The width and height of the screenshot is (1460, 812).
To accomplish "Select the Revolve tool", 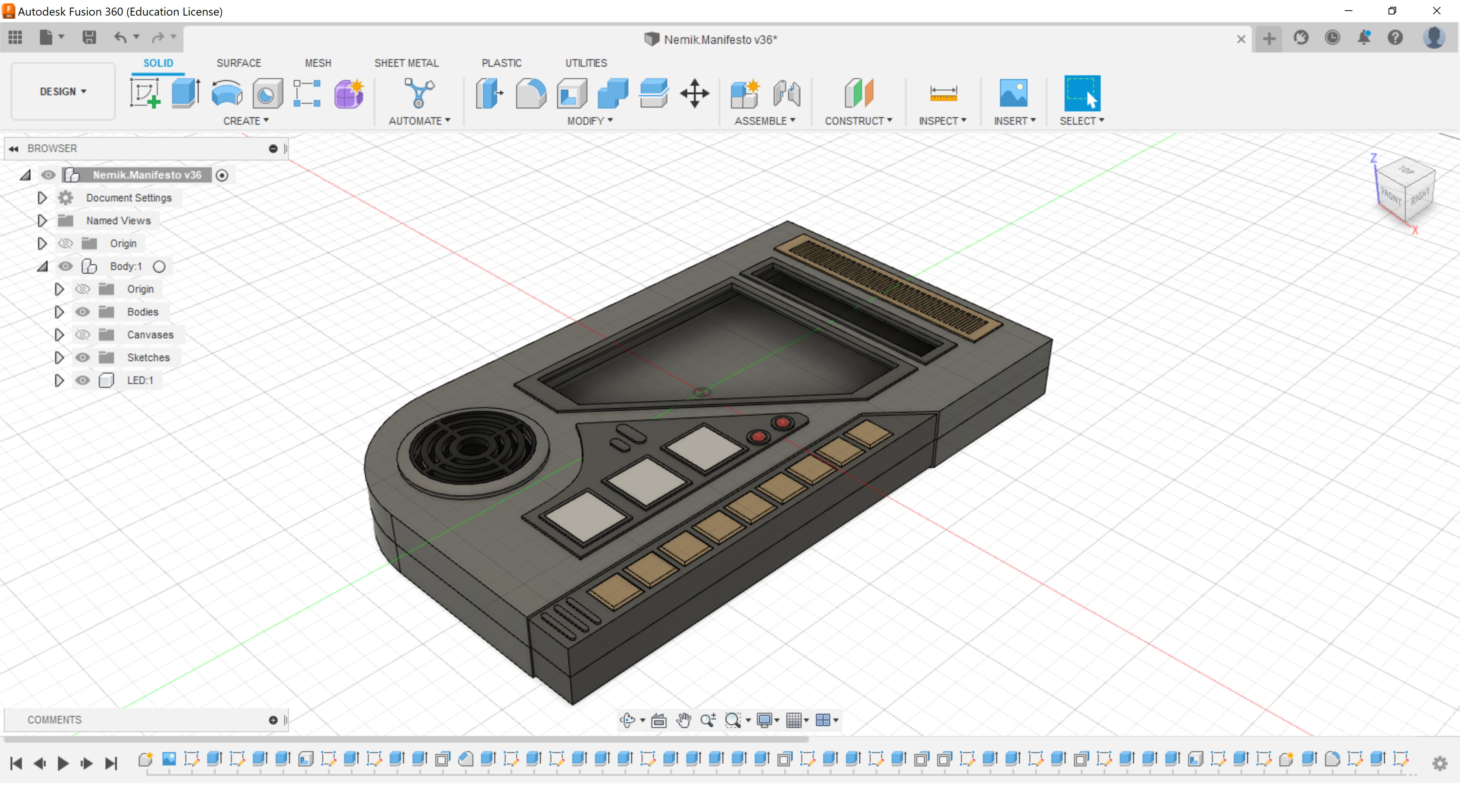I will pyautogui.click(x=227, y=93).
